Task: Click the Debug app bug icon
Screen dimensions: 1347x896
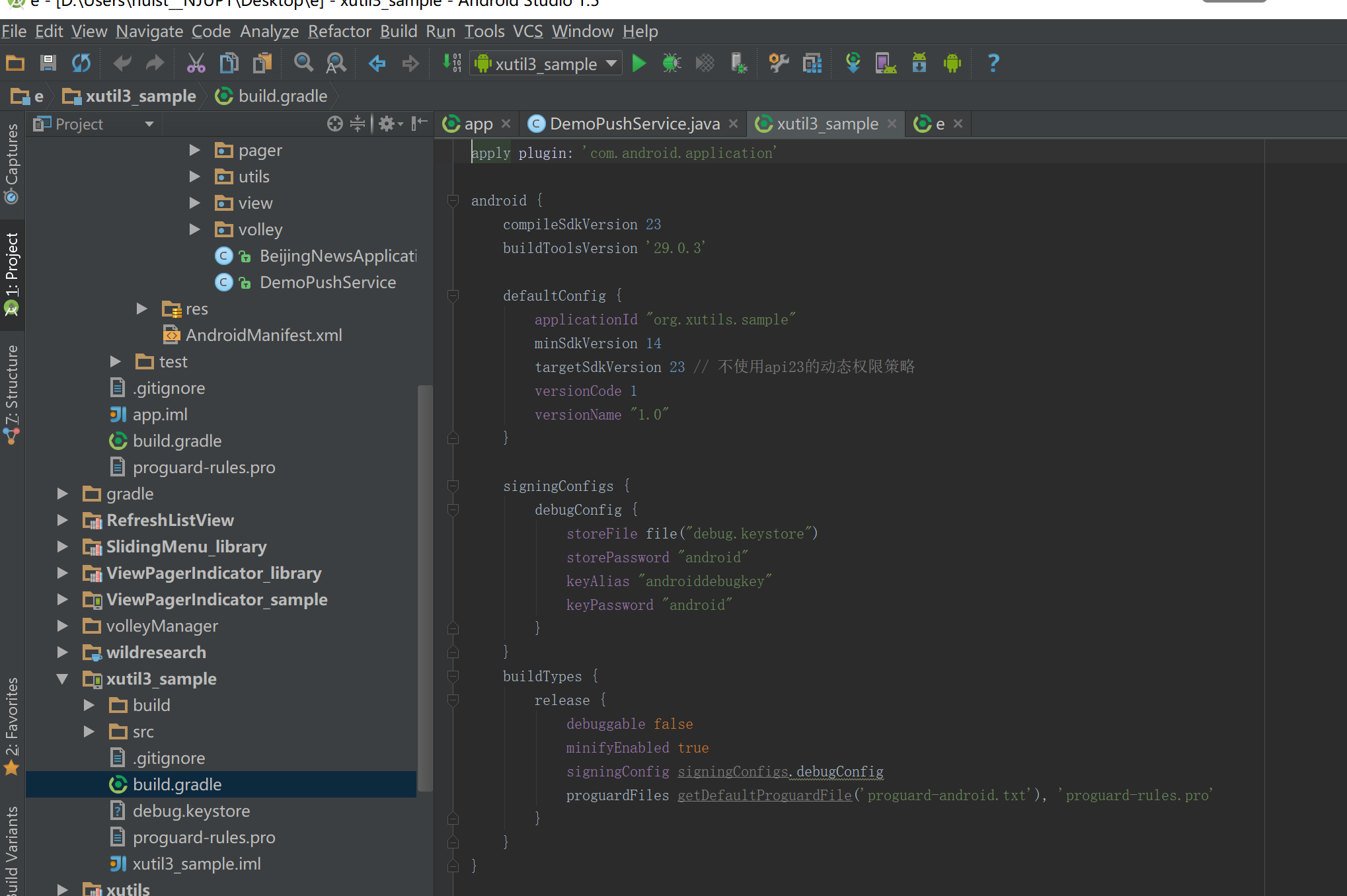Action: (x=672, y=63)
